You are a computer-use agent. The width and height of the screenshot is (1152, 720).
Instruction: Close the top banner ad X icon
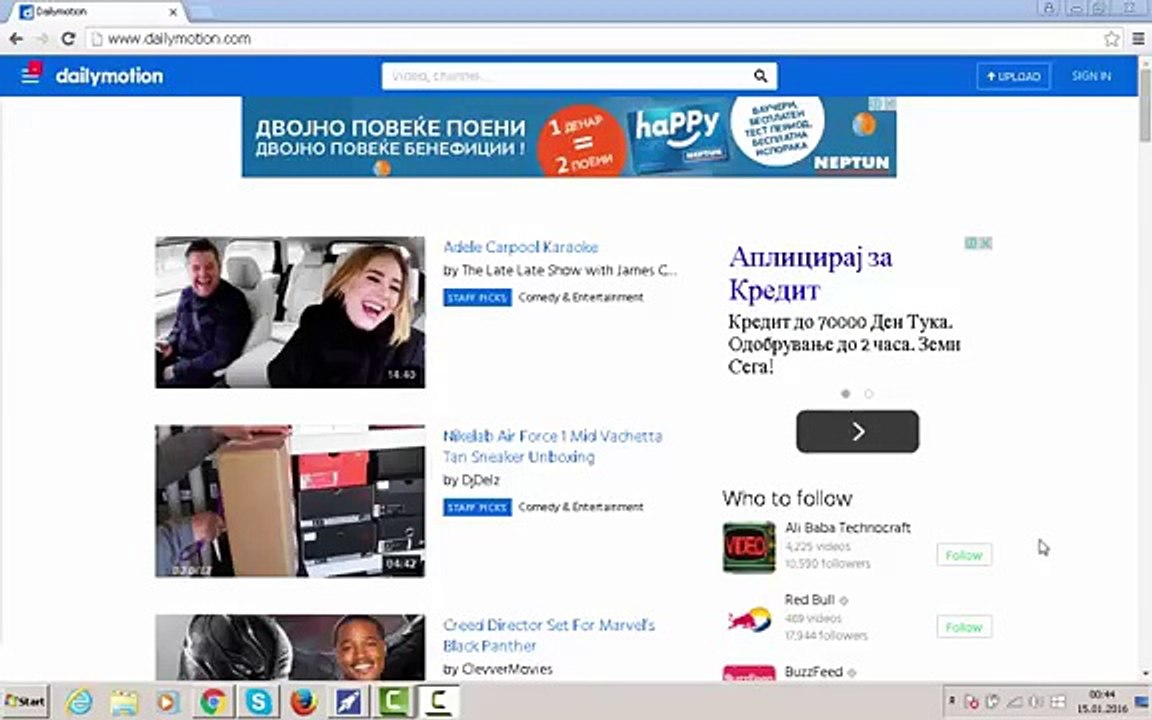(x=890, y=104)
